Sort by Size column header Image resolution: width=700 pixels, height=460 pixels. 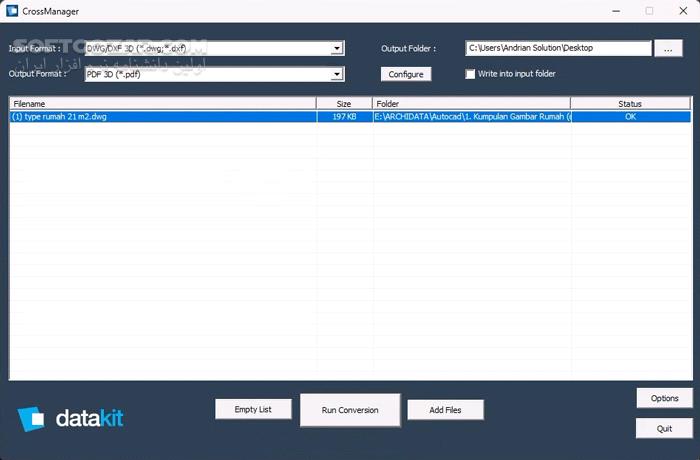[x=344, y=104]
